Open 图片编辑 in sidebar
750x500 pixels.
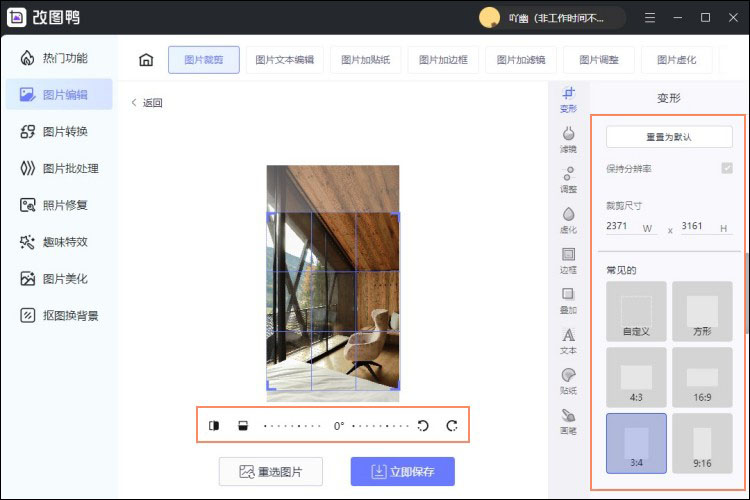(x=59, y=94)
